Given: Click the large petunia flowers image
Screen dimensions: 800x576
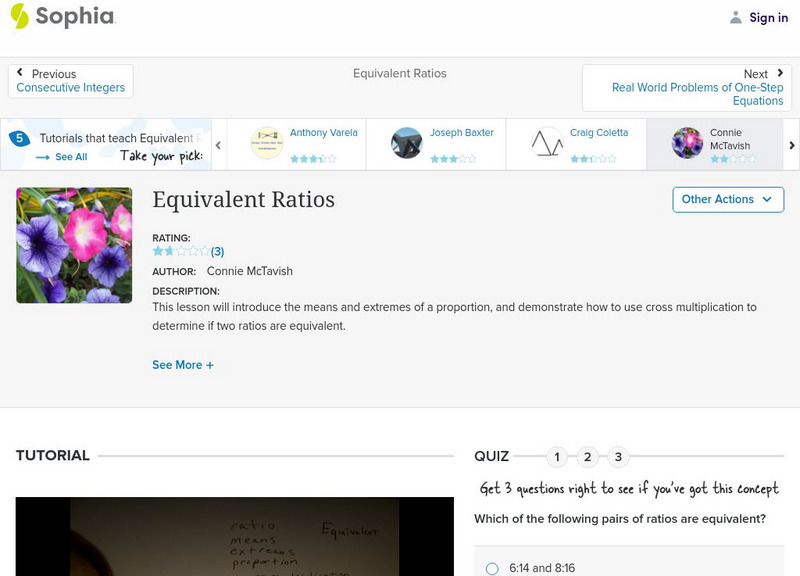Looking at the screenshot, I should 74,245.
